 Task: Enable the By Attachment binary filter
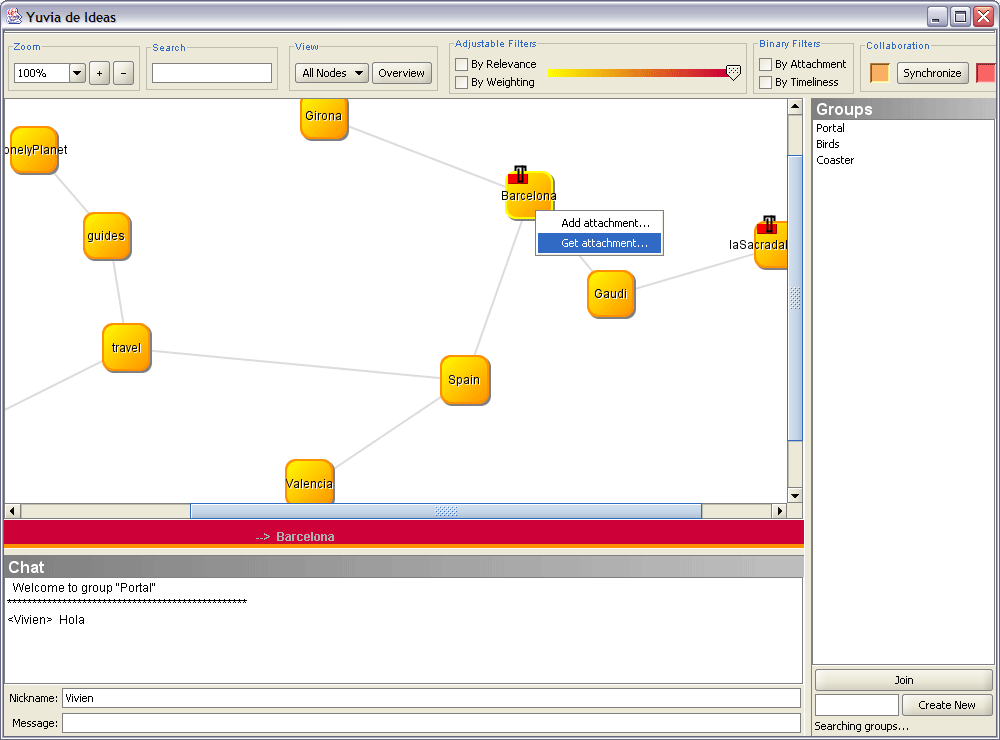765,64
